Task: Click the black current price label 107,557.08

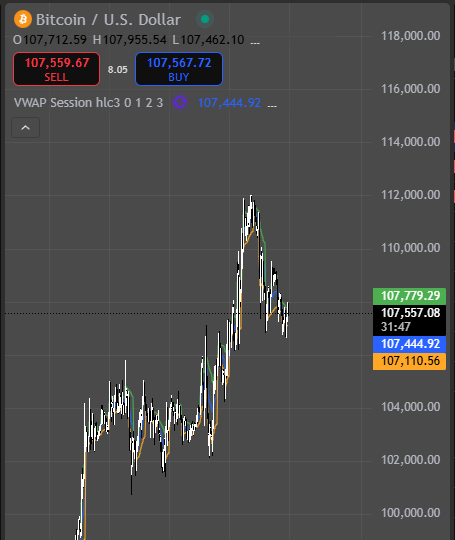Action: 411,313
